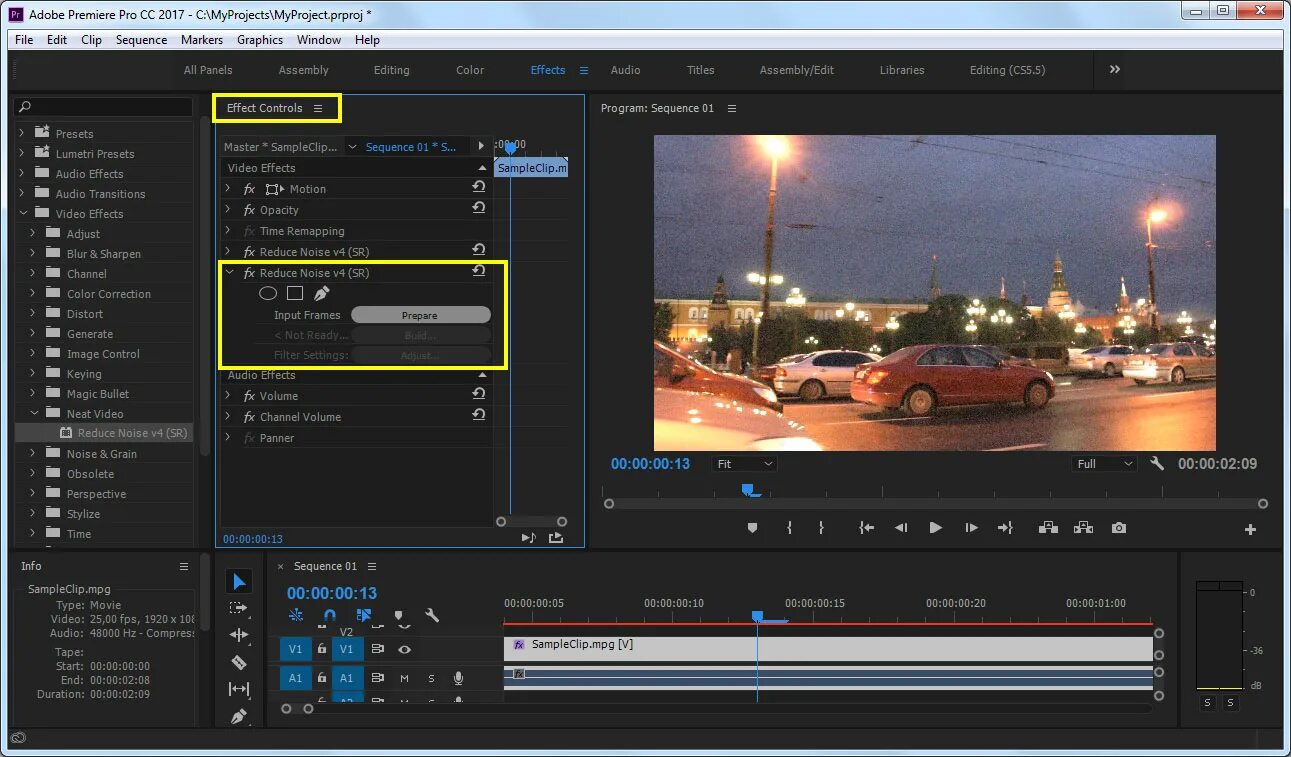Open the Graphics menu

click(x=260, y=40)
